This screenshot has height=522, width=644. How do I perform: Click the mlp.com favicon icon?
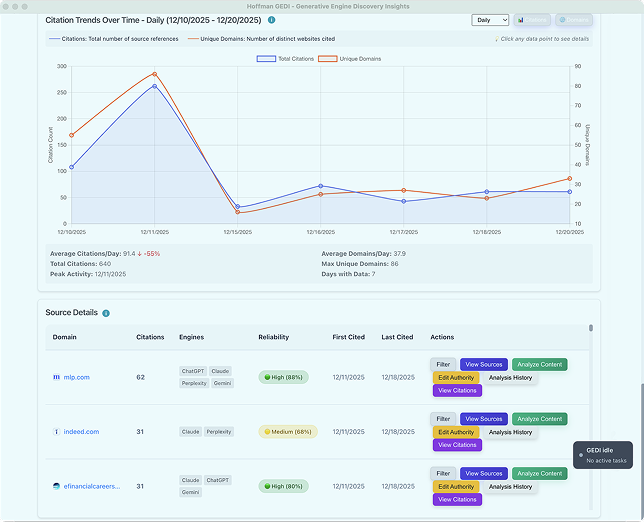click(57, 377)
